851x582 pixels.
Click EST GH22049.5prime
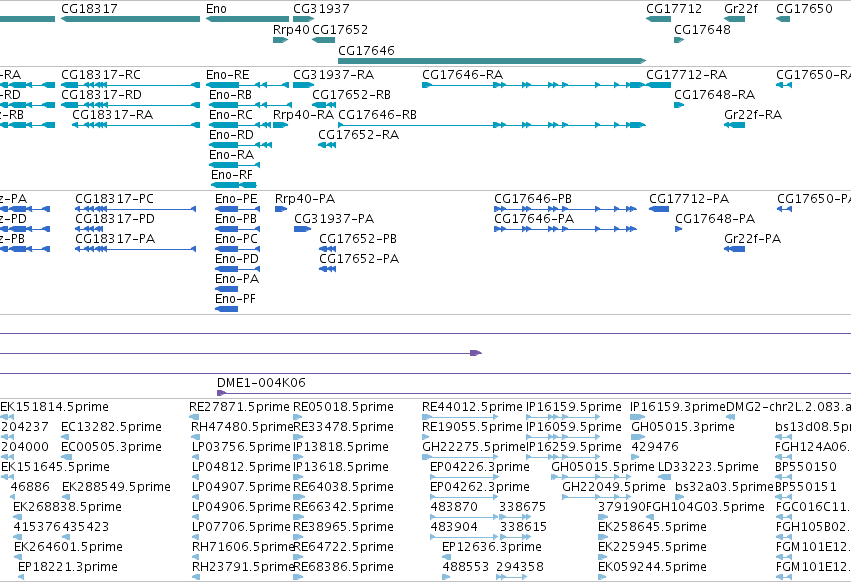613,487
